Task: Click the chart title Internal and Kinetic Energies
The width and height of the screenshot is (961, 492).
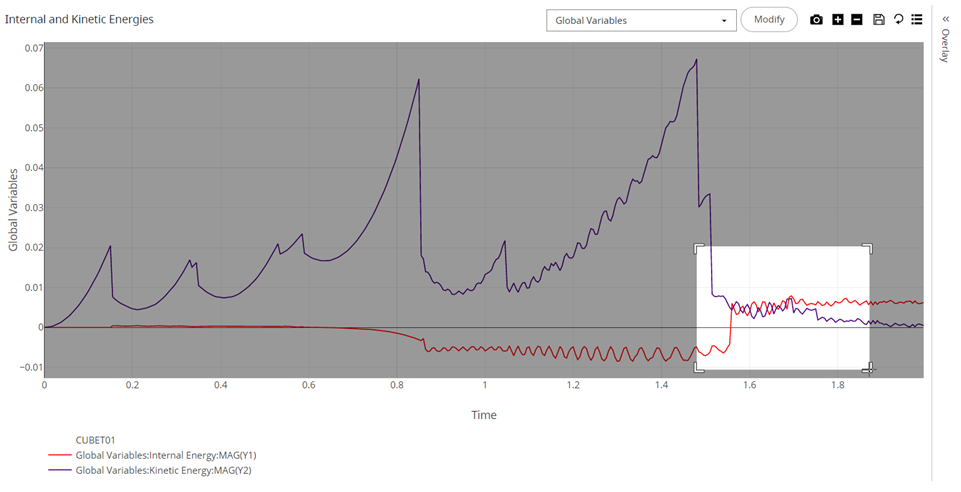Action: tap(79, 19)
